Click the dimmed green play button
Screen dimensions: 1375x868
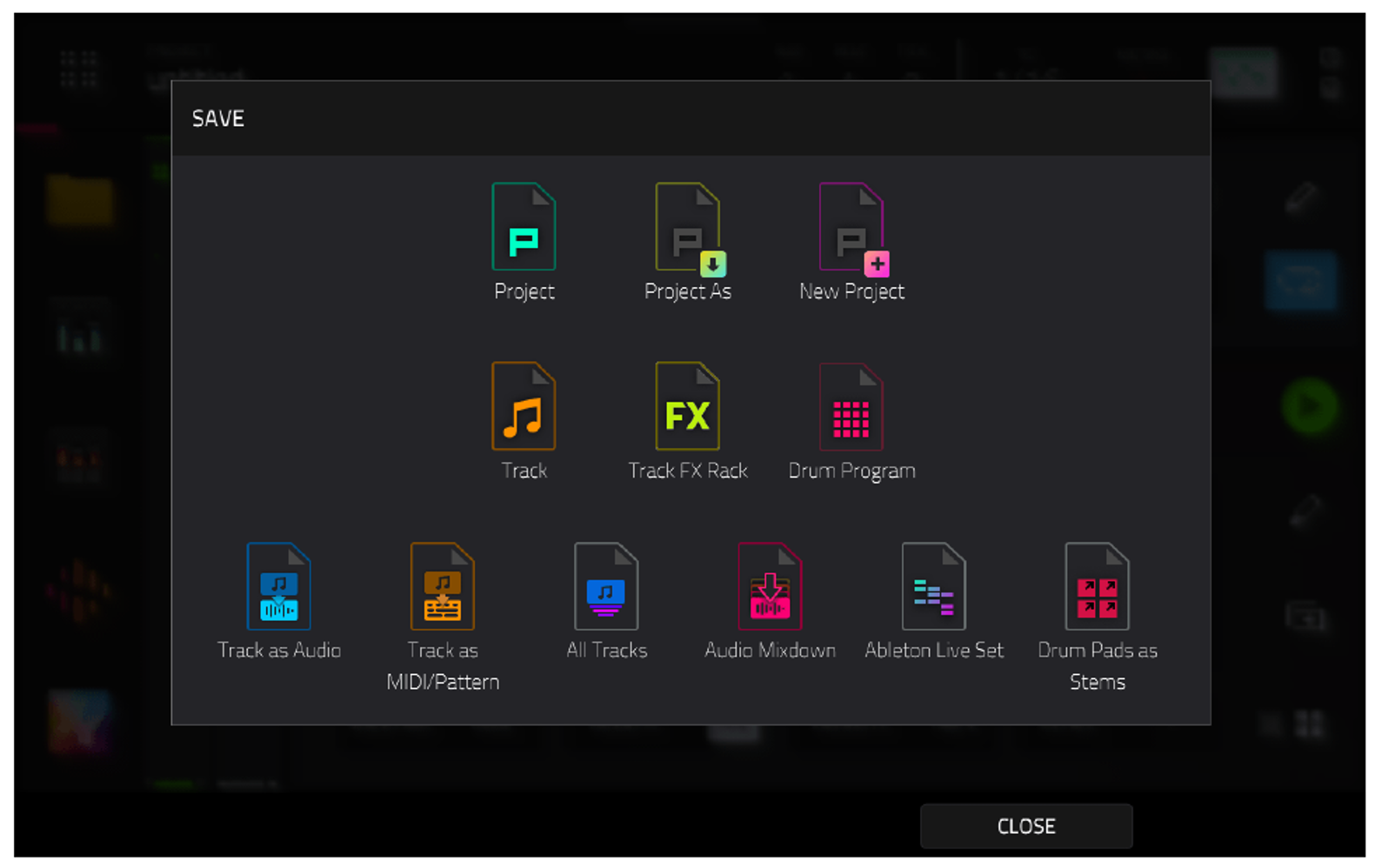pos(1309,406)
